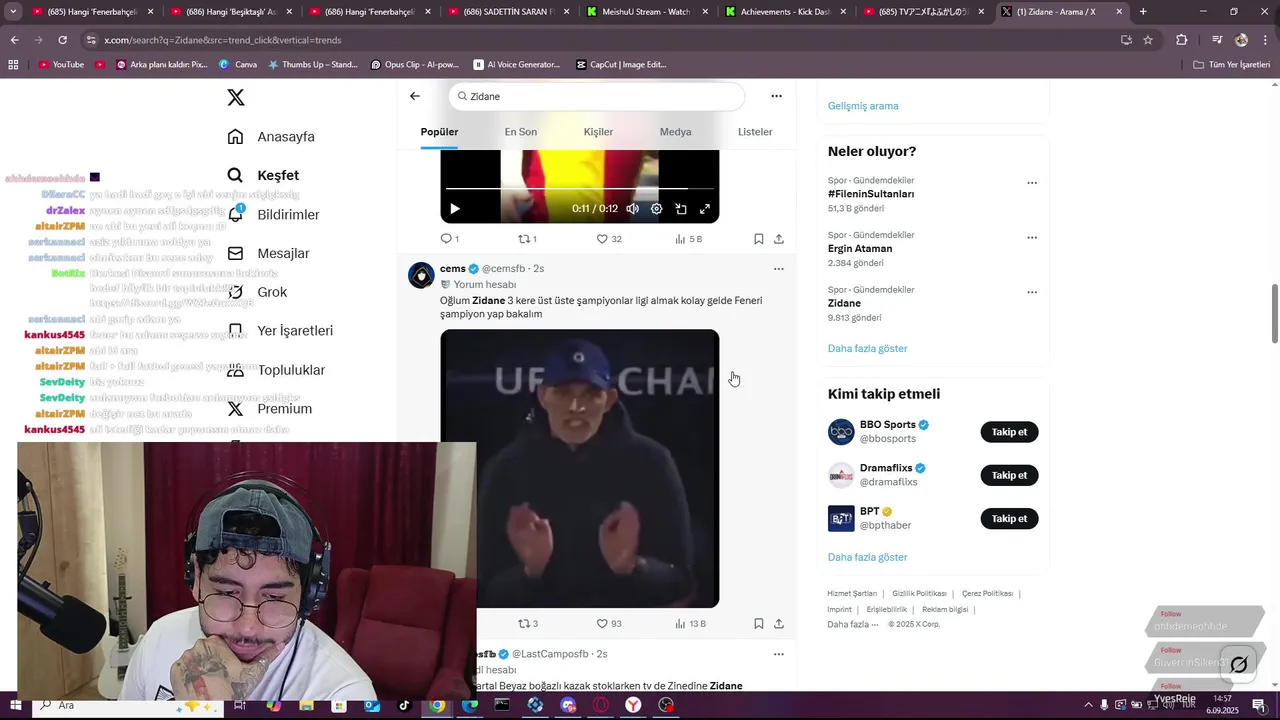Reload the page in browser toolbar
Image resolution: width=1280 pixels, height=720 pixels.
[62, 40]
